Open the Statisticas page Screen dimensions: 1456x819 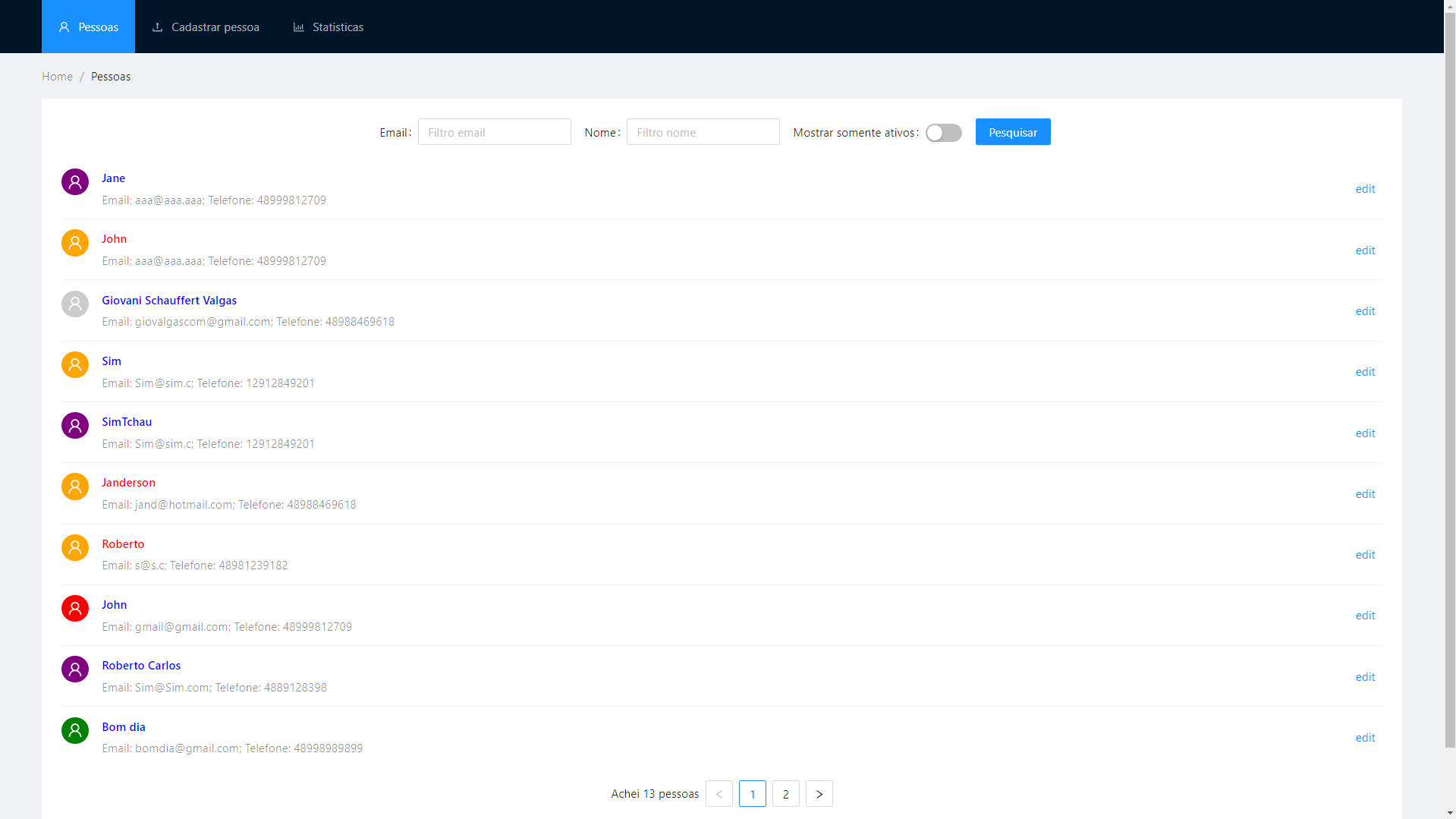(337, 27)
